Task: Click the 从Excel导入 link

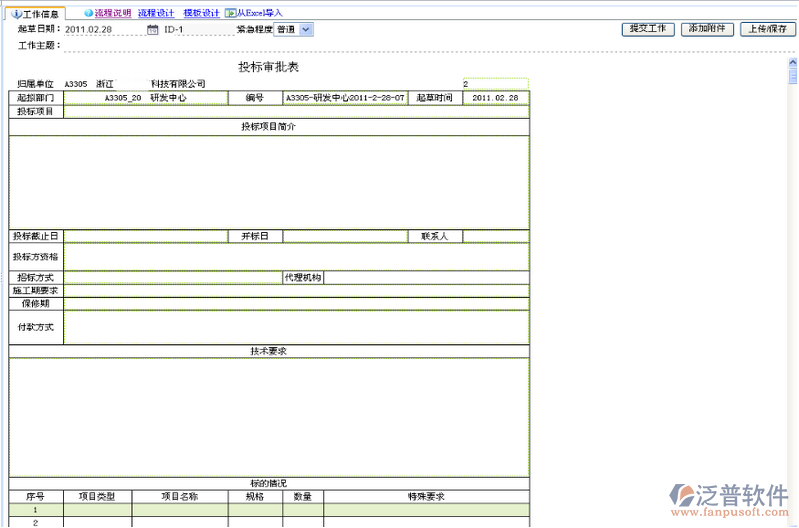Action: 259,14
